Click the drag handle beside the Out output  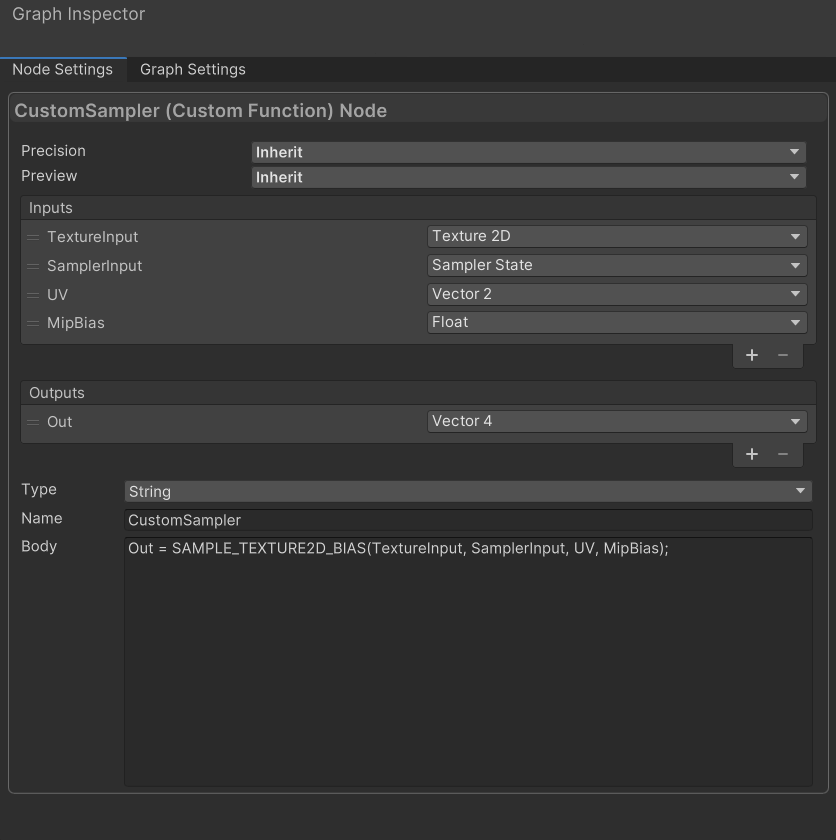pos(32,421)
